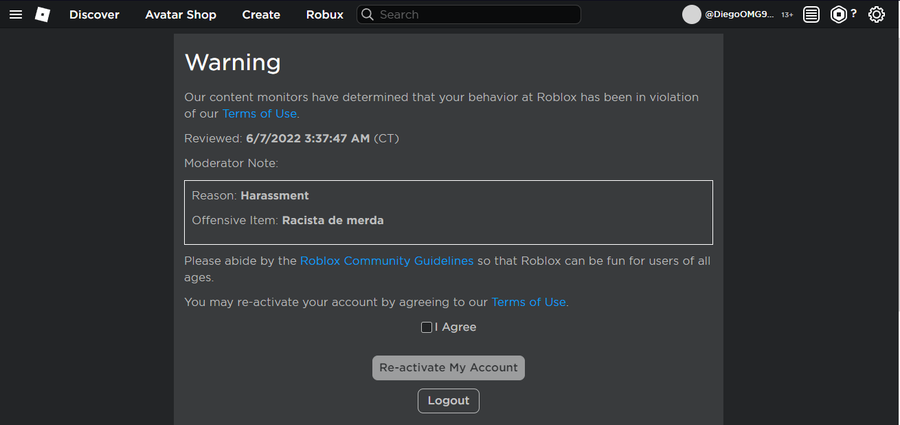Open the notifications feed list icon
This screenshot has width=900, height=425.
811,14
